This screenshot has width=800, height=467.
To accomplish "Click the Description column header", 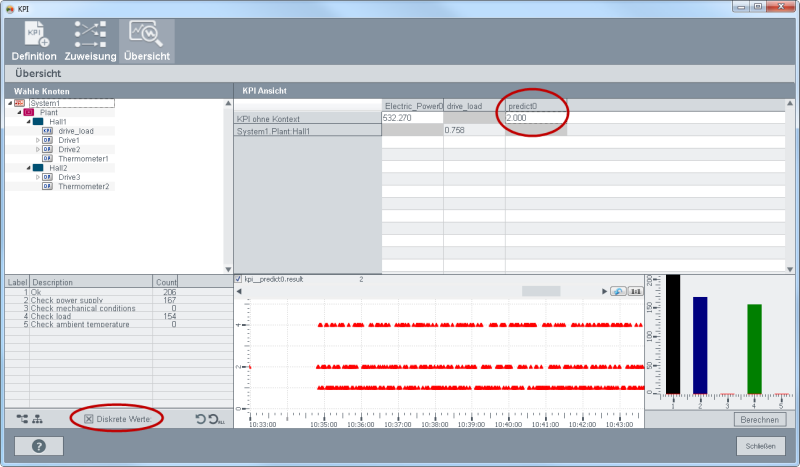I will [91, 282].
